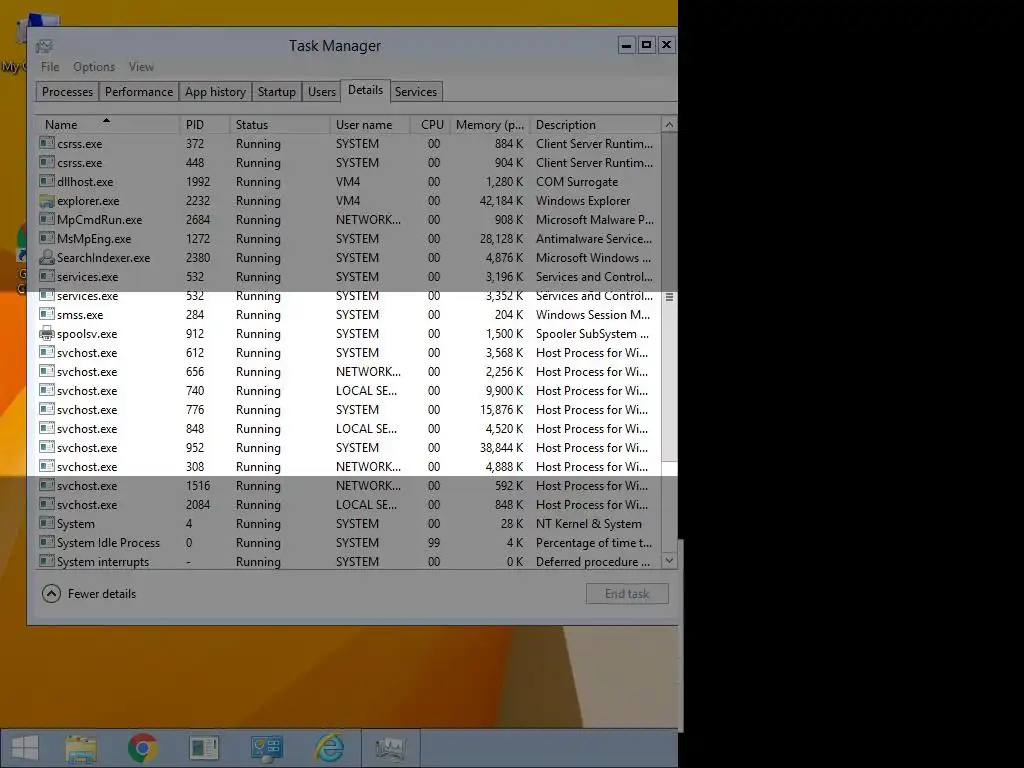Click the Task Manager taskbar icon

point(391,748)
